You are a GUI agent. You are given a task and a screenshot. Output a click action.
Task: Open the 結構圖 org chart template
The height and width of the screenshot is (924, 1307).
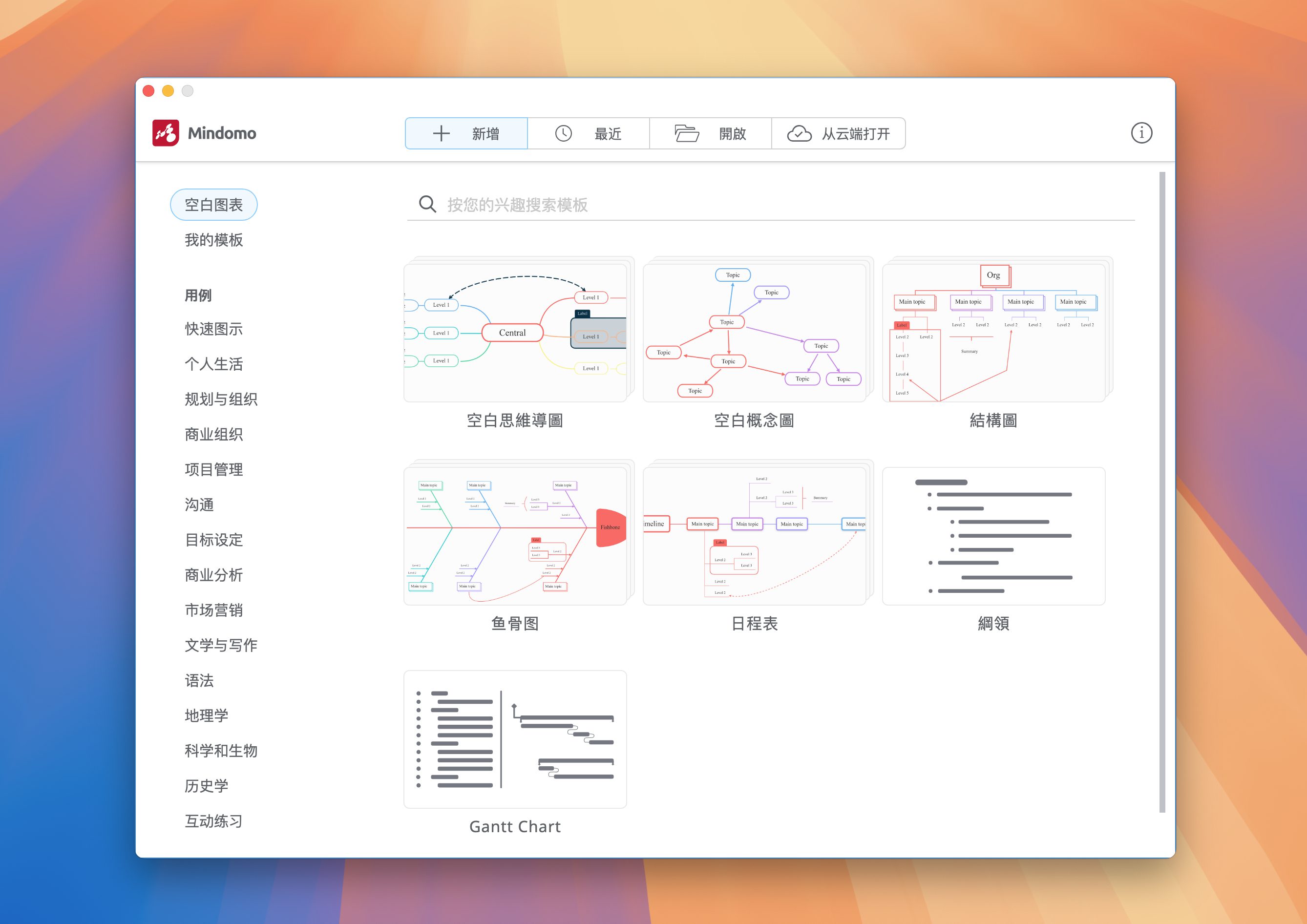pyautogui.click(x=993, y=333)
